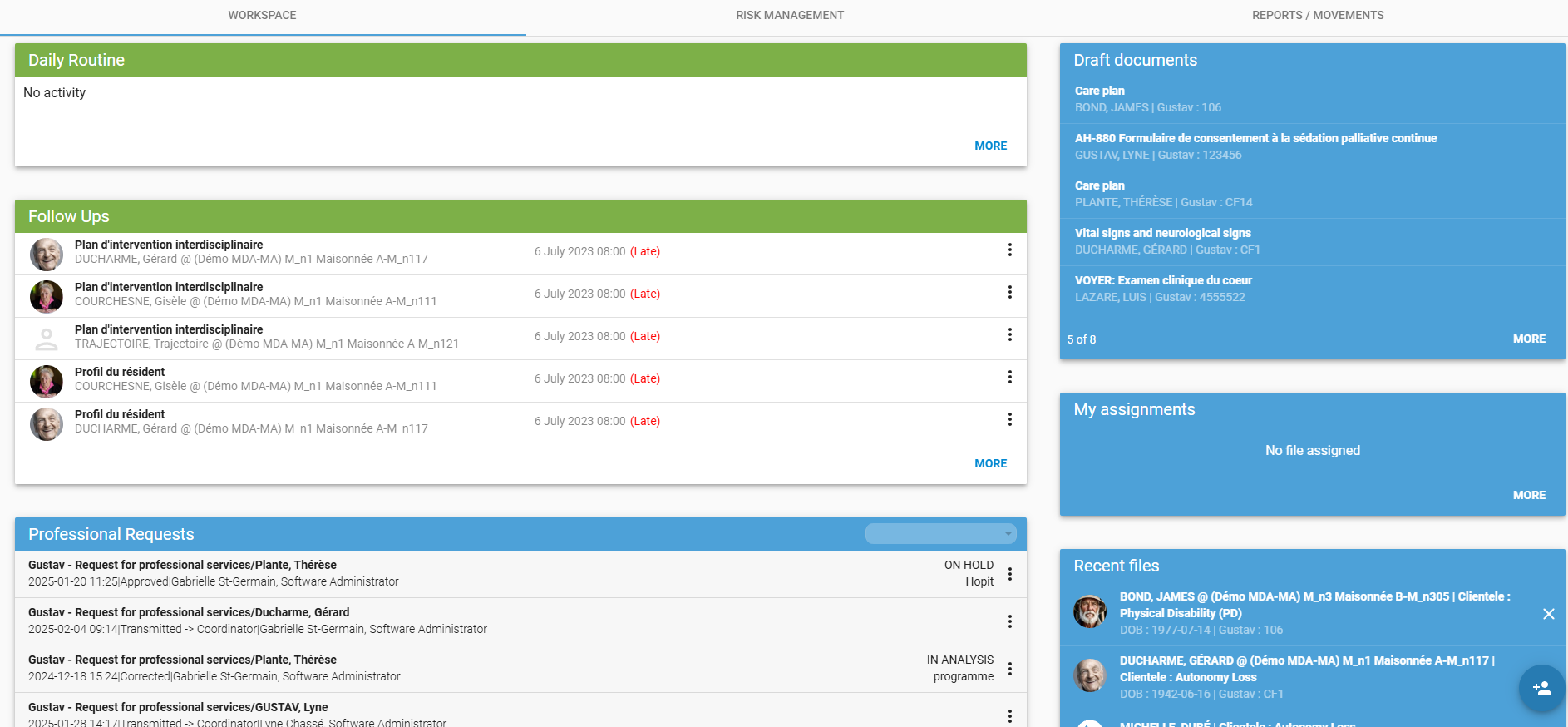Select the Workspace tab
The image size is (1568, 727).
coord(262,16)
